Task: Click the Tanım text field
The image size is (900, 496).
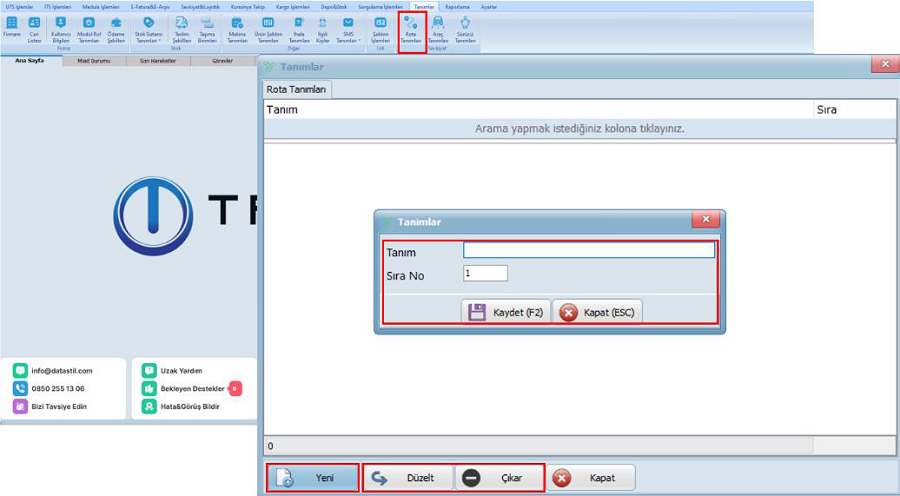Action: [588, 251]
